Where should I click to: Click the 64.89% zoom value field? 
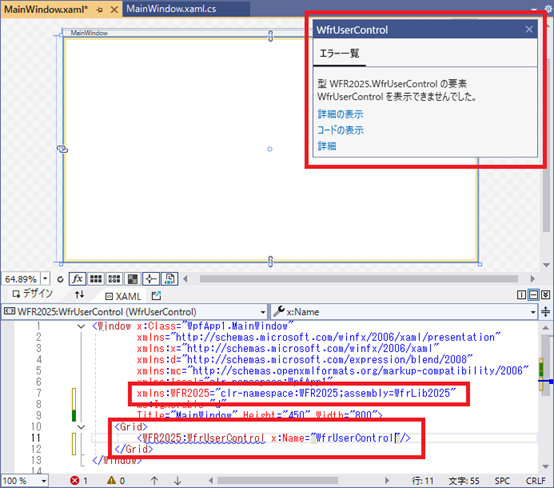(21, 279)
